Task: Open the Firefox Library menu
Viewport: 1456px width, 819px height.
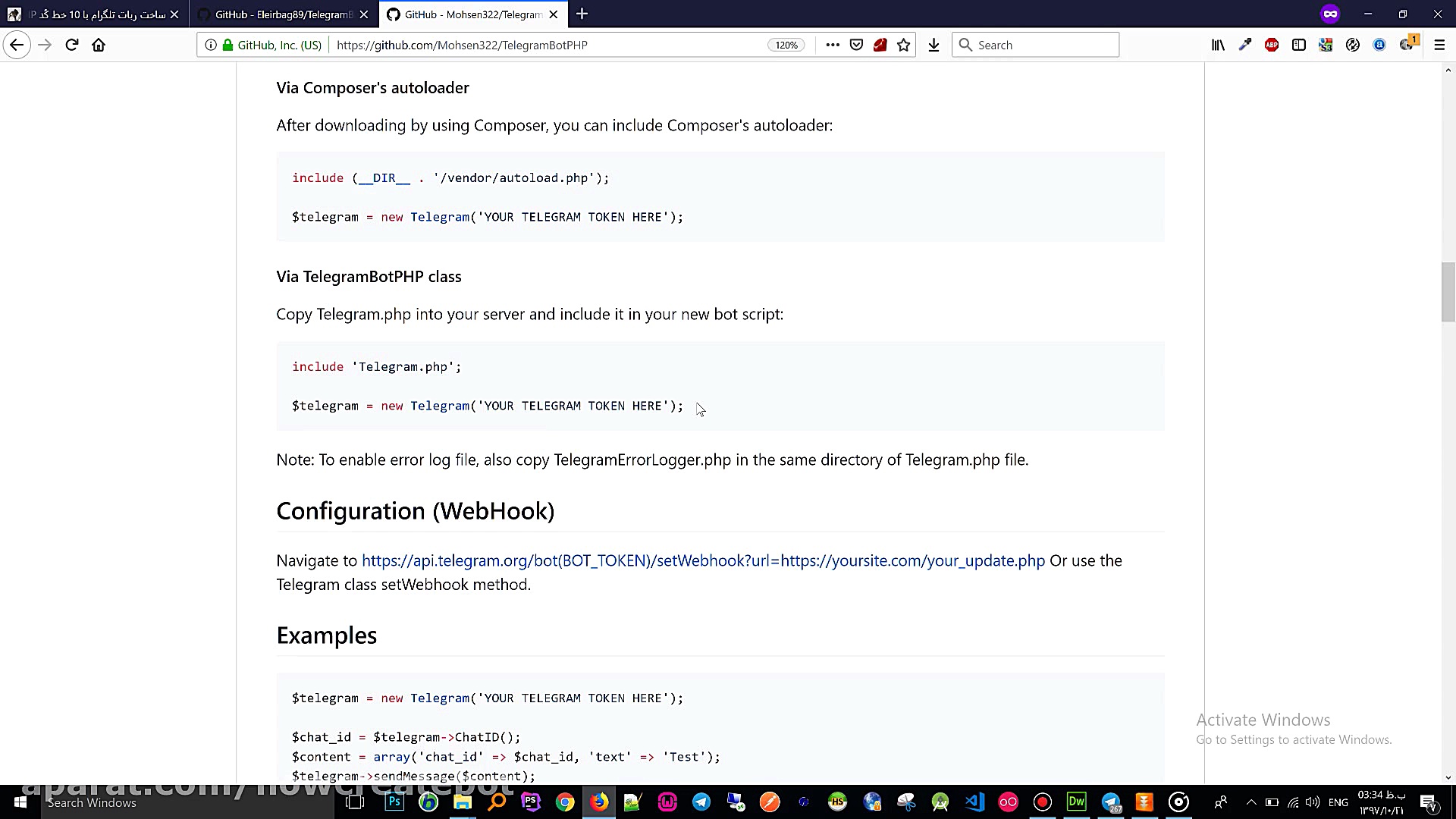Action: (1218, 45)
